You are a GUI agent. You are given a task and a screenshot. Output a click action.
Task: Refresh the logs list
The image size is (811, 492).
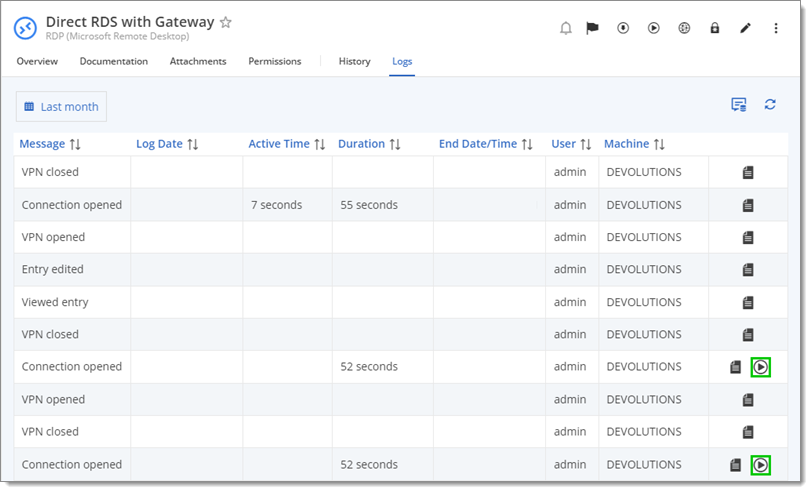tap(770, 105)
